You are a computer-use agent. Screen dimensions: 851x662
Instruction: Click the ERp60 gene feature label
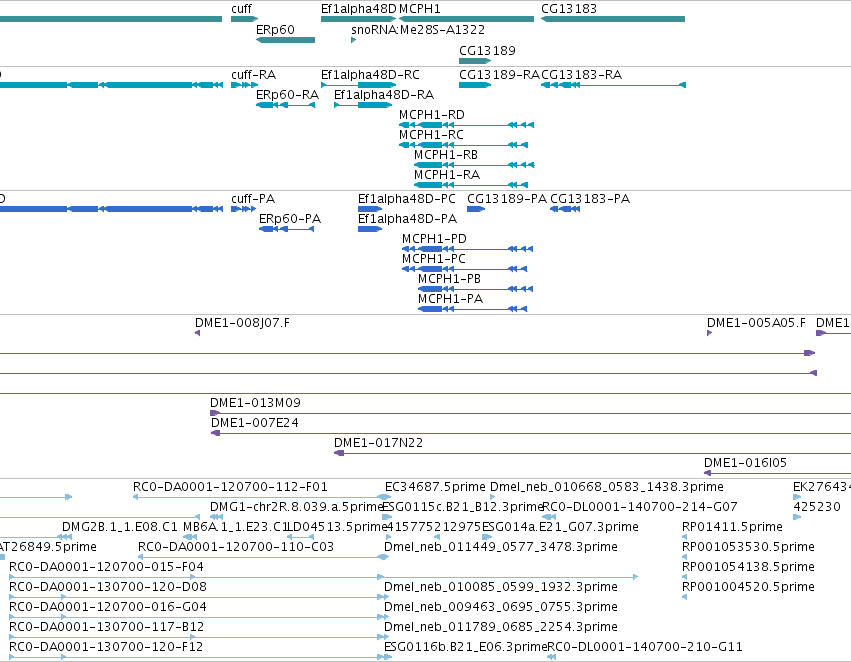click(275, 30)
